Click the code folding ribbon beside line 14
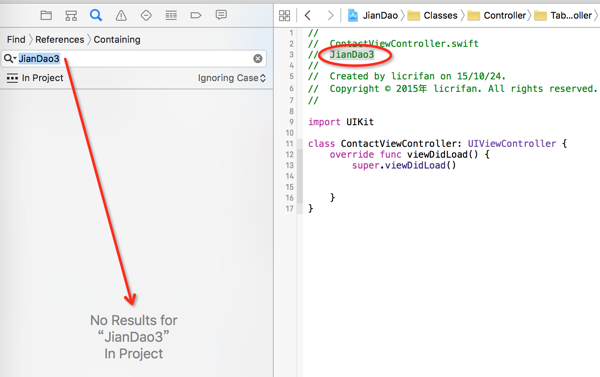 click(300, 176)
